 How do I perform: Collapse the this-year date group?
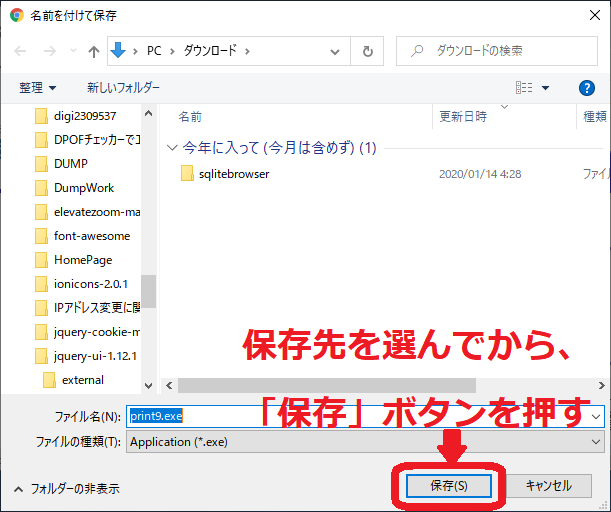click(x=172, y=148)
